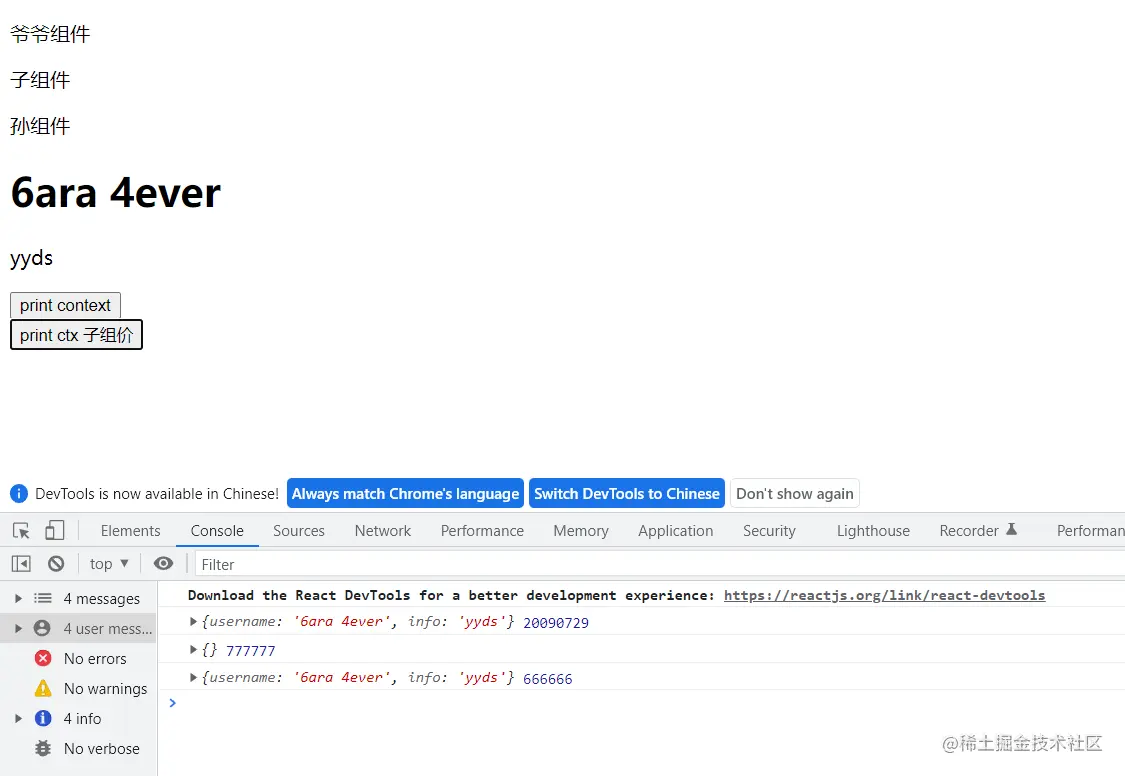This screenshot has width=1125, height=776.
Task: Expand the object logged with 20090729
Action: (x=193, y=621)
